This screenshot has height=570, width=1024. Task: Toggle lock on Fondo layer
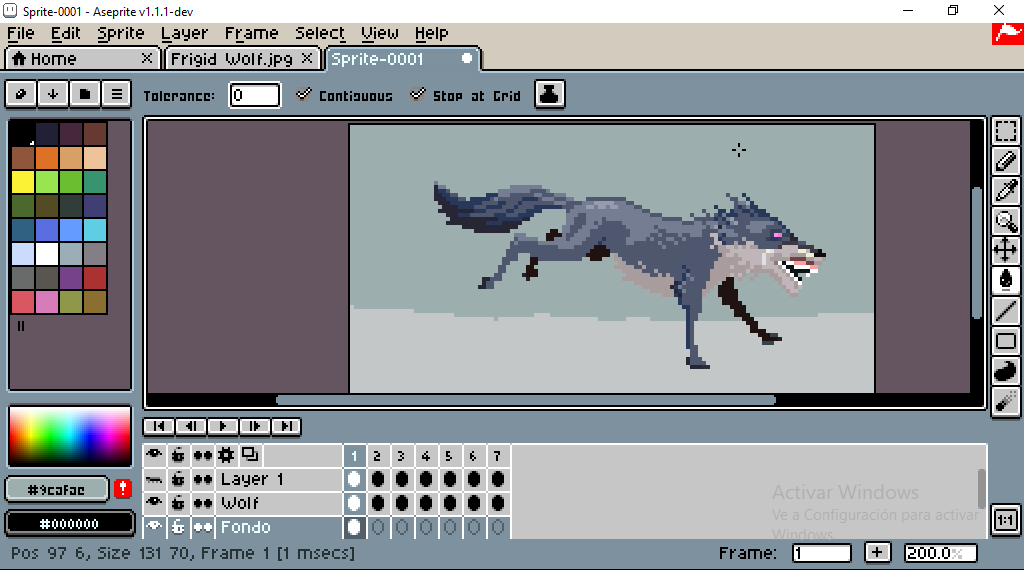pos(178,526)
